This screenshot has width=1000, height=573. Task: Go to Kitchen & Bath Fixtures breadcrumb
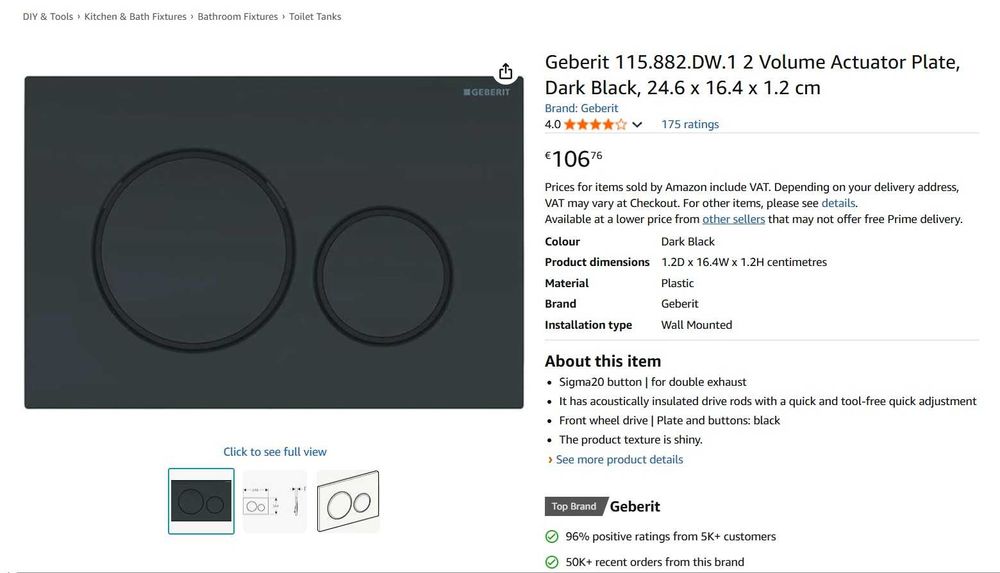[135, 17]
